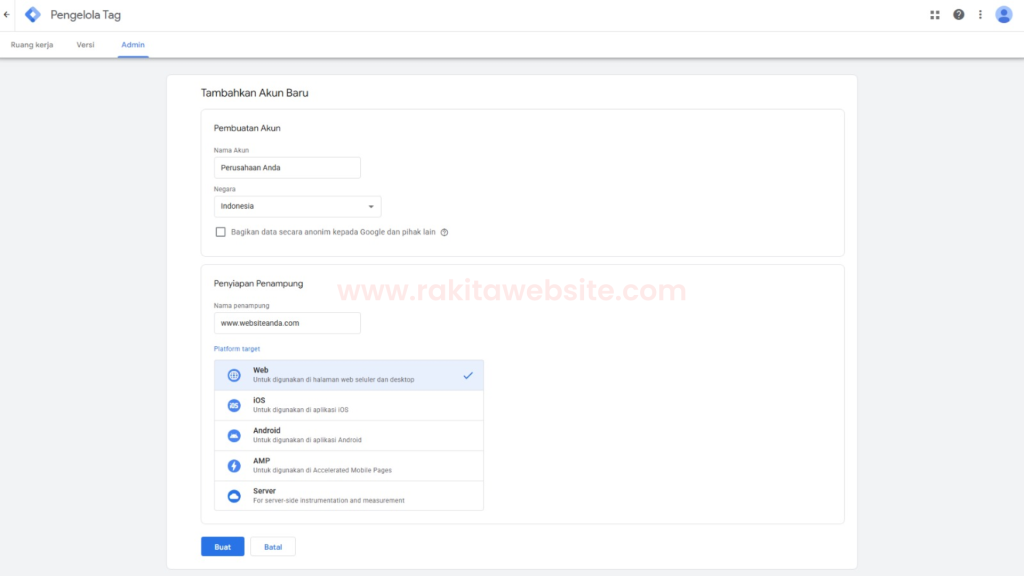Click the Server cloud icon
This screenshot has height=576, width=1024.
click(234, 496)
